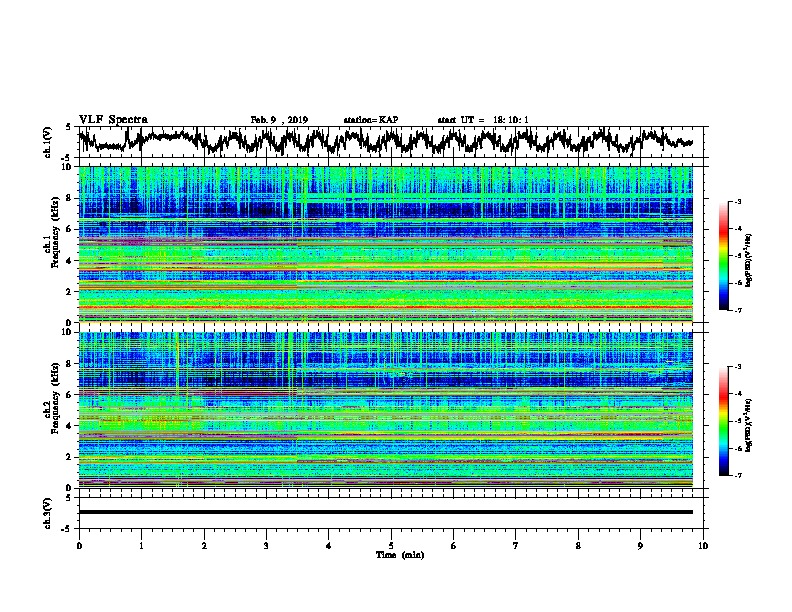Viewport: 792px width, 612px height.
Task: Click time axis tick label '8'
Action: click(x=578, y=546)
